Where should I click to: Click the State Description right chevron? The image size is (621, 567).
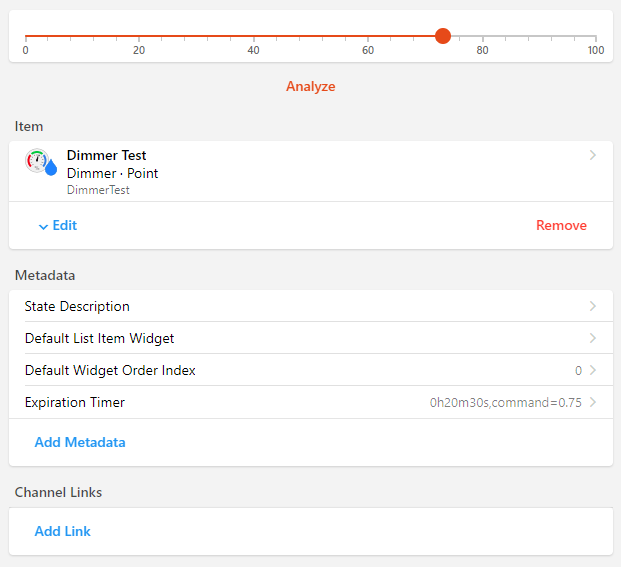click(x=593, y=306)
